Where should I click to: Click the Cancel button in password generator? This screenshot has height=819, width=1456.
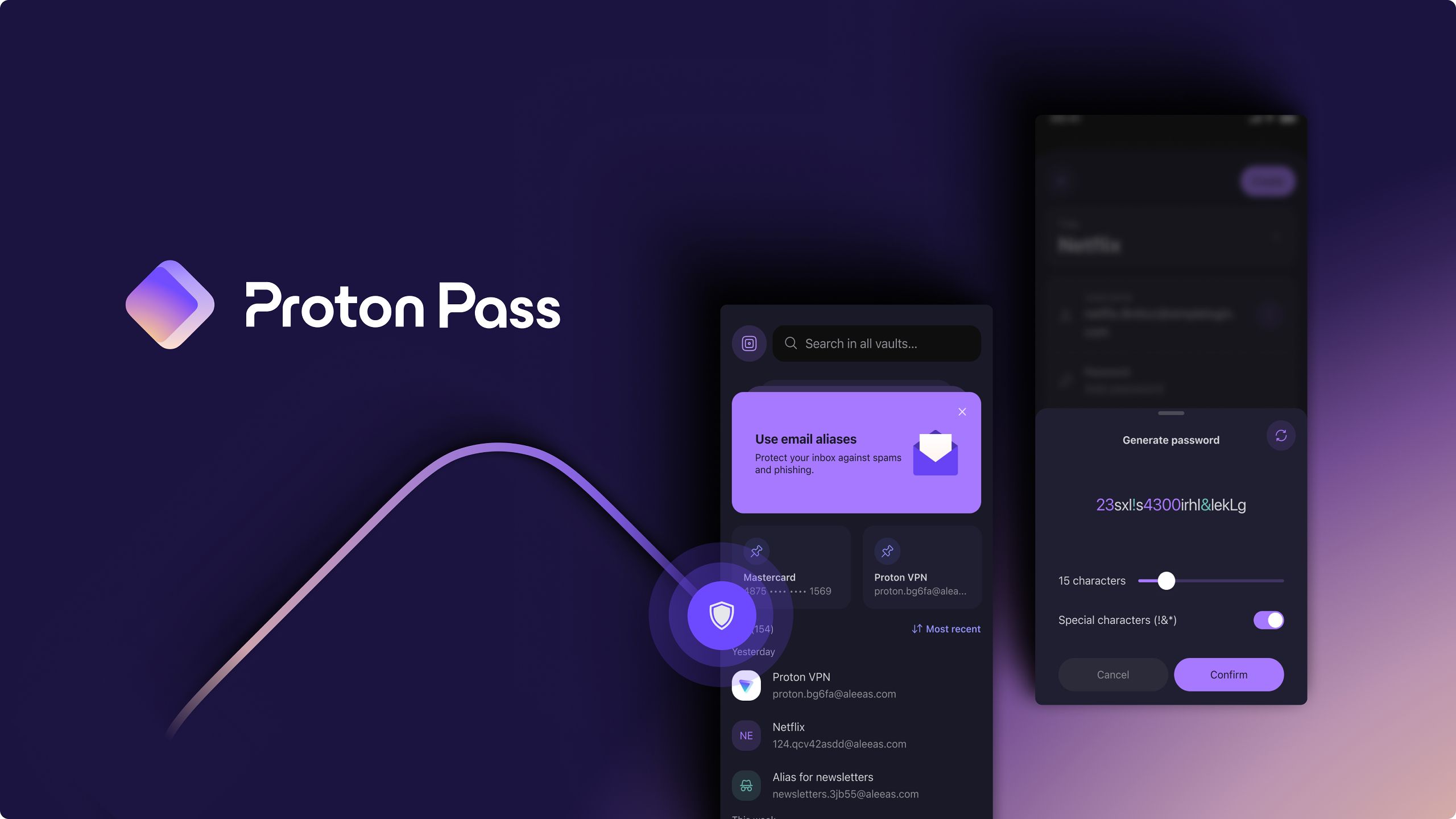click(x=1113, y=674)
